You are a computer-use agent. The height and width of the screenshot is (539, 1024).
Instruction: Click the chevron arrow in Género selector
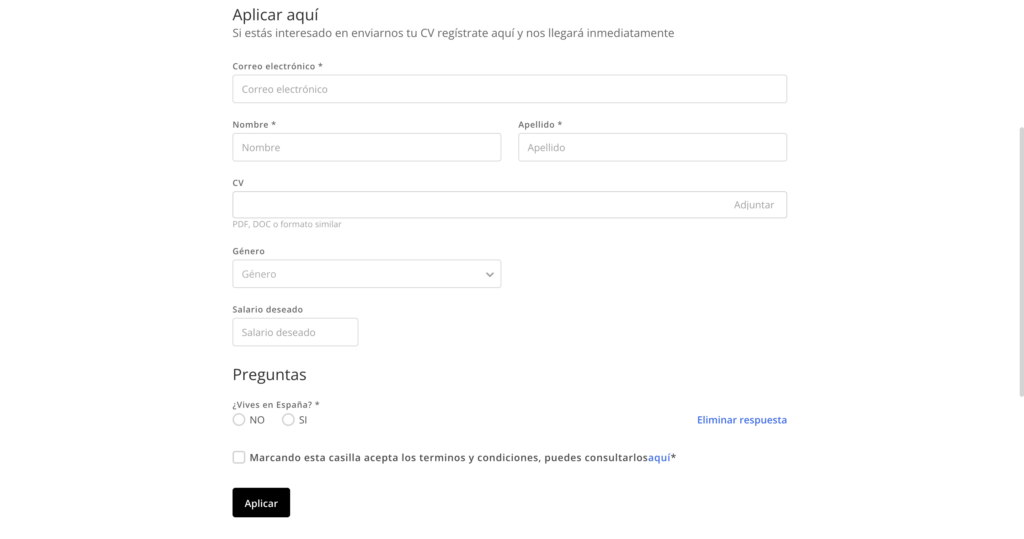(489, 274)
